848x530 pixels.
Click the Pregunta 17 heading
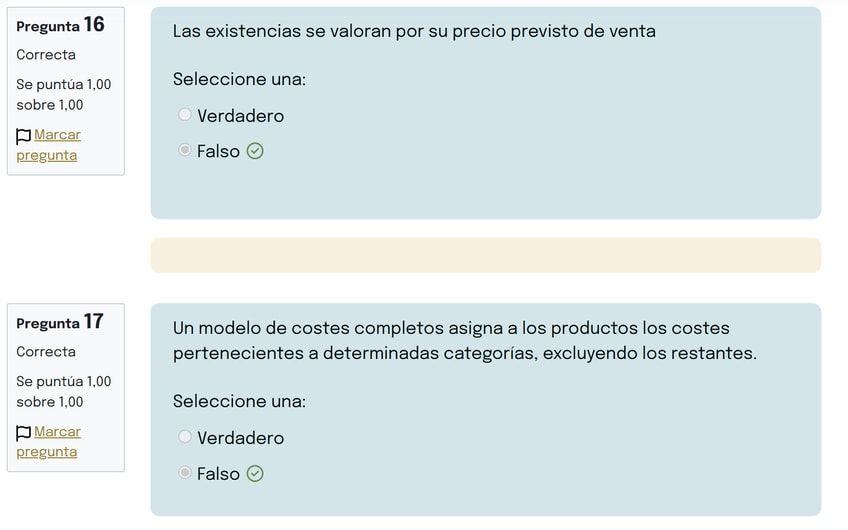point(60,322)
